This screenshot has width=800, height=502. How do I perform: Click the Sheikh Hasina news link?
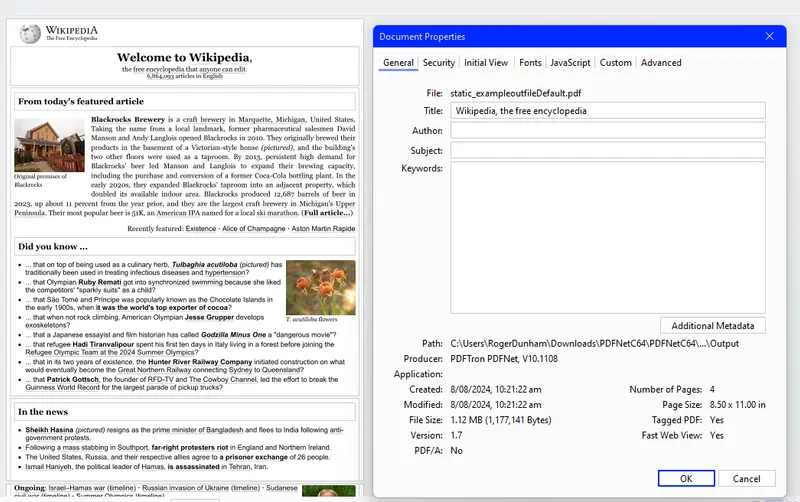(x=49, y=430)
